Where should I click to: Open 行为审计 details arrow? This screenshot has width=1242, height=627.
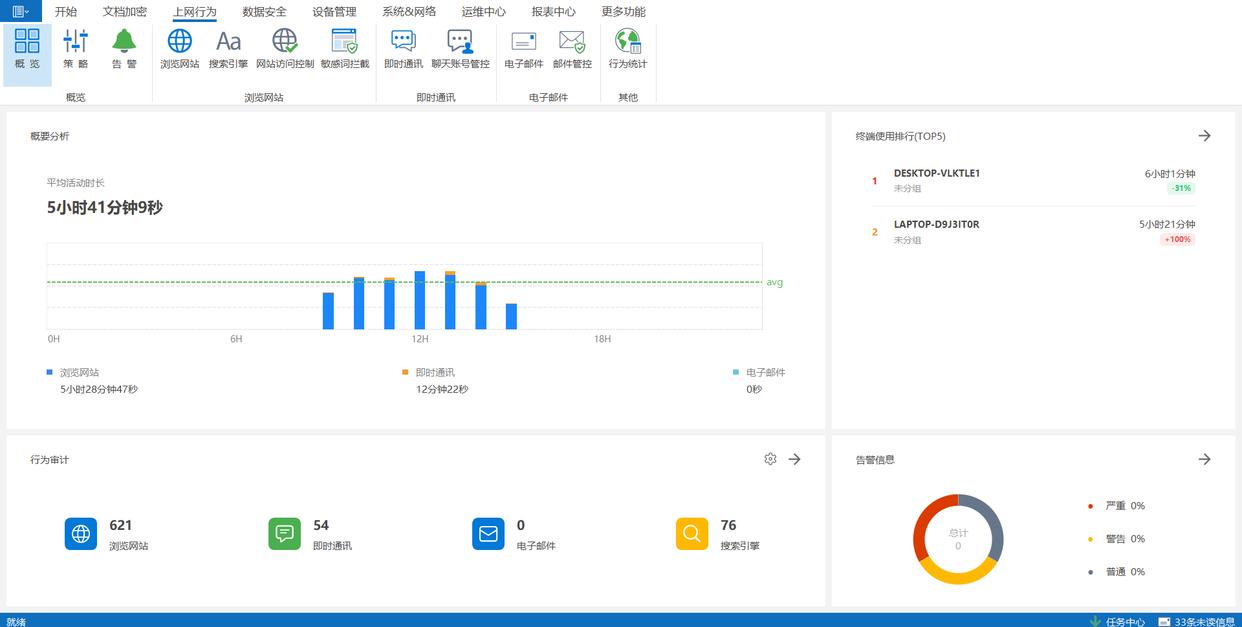coord(794,459)
